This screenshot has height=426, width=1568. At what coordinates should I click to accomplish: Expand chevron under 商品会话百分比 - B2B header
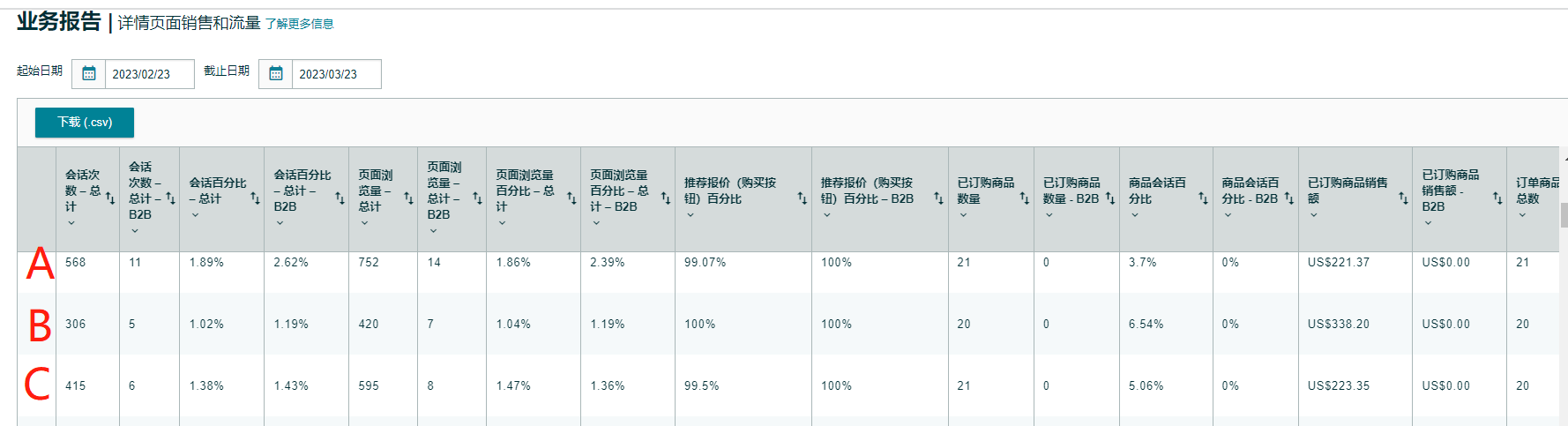1227,215
